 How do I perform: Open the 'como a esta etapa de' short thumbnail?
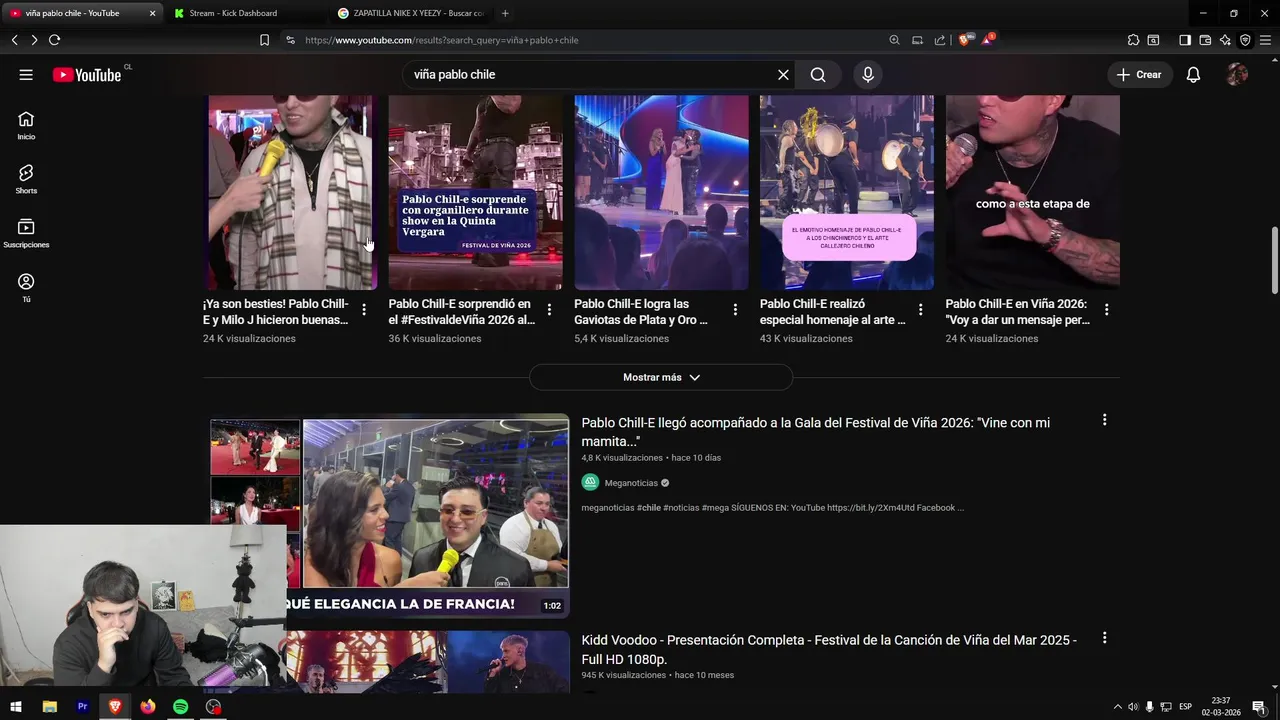(x=1033, y=192)
